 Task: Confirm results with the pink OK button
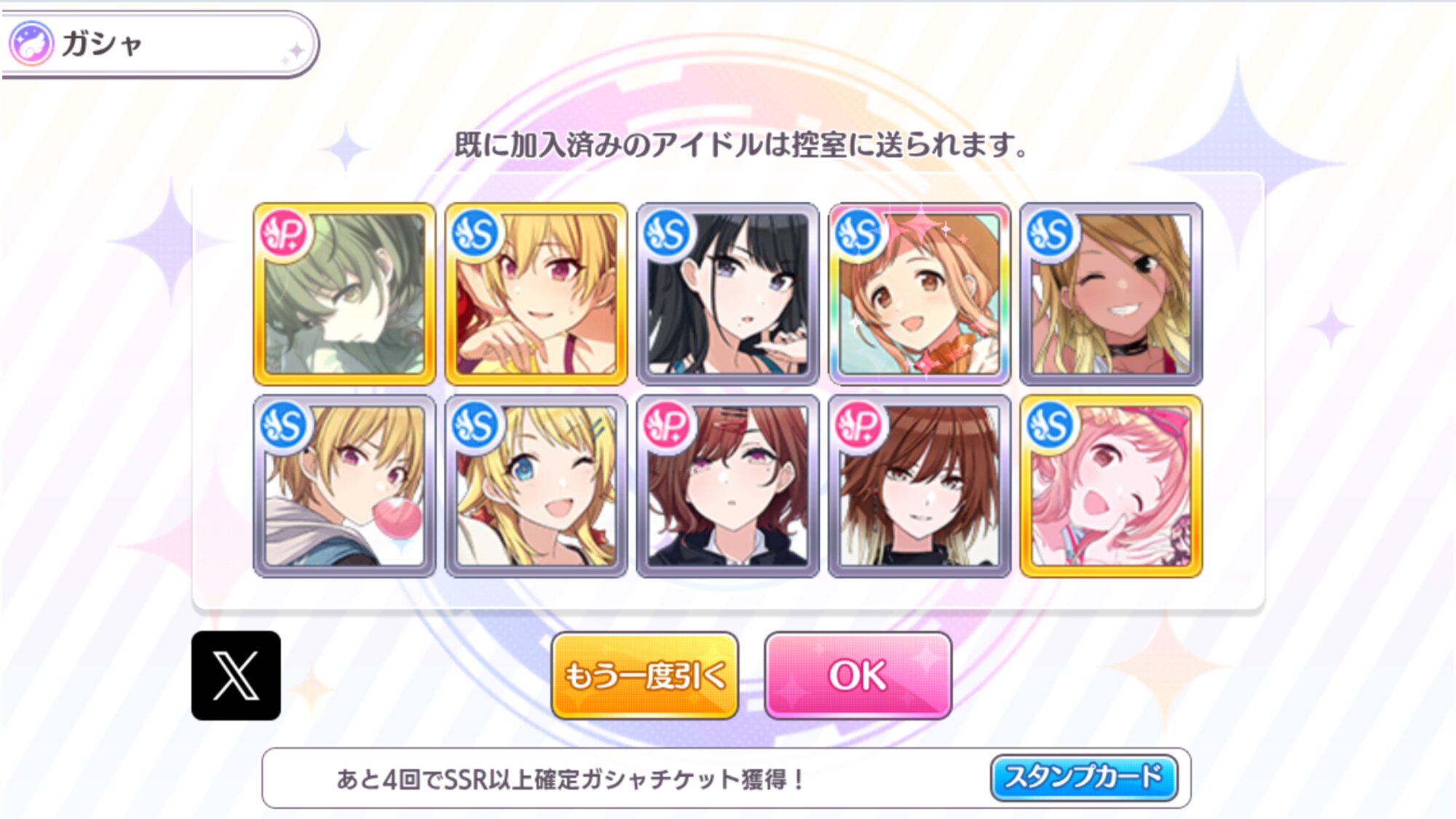click(x=858, y=676)
